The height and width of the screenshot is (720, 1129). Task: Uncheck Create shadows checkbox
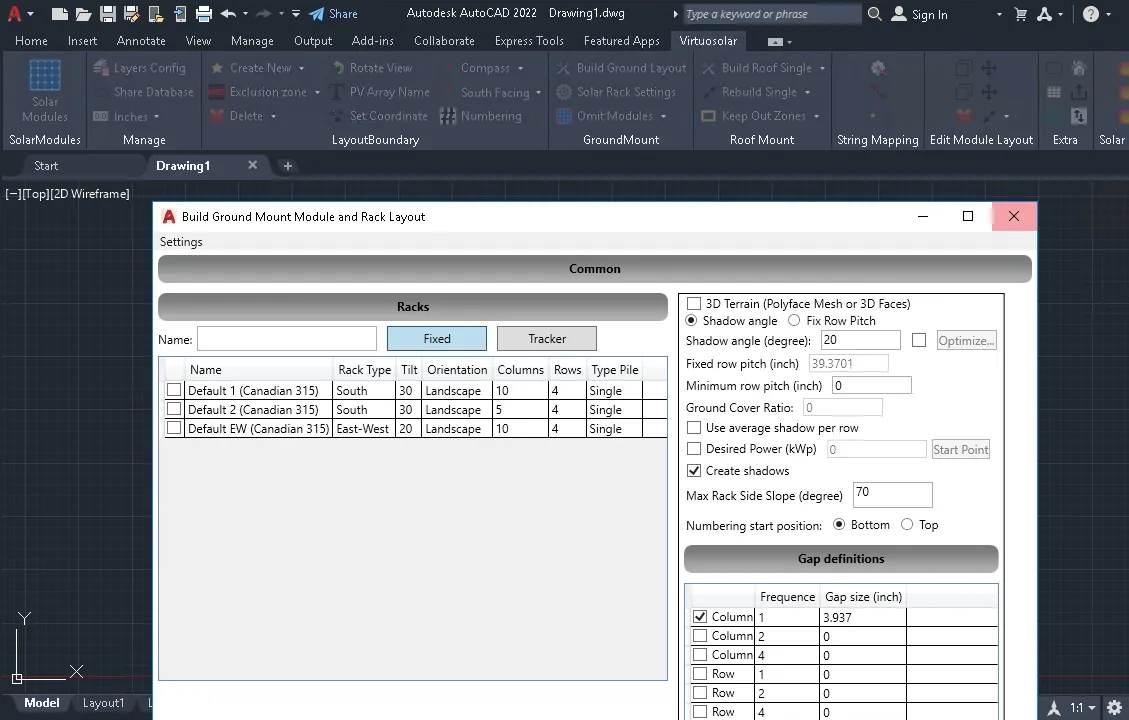[694, 470]
